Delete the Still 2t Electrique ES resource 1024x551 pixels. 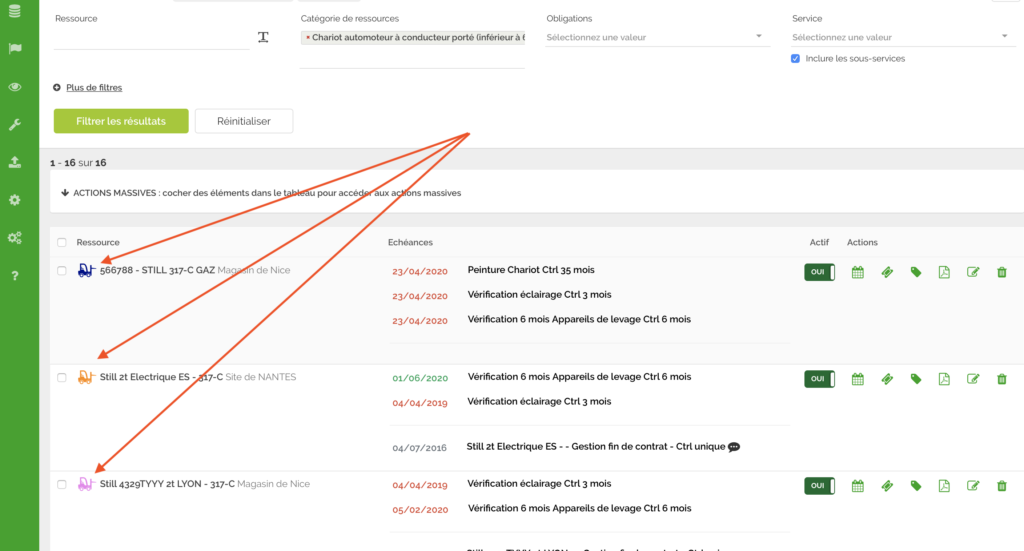pos(1001,379)
